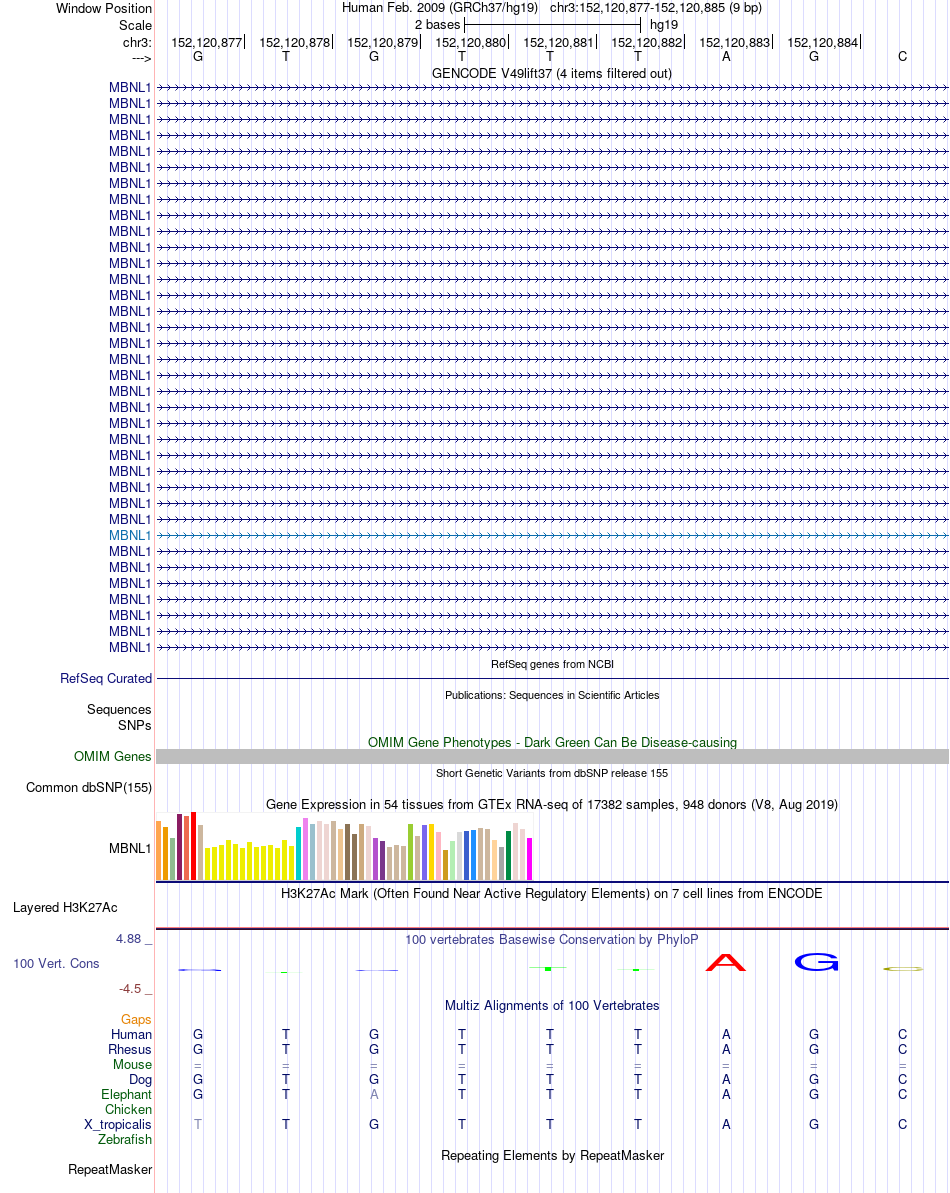Click the hg19 label beside scale bar
The width and height of the screenshot is (950, 1193).
pyautogui.click(x=664, y=24)
